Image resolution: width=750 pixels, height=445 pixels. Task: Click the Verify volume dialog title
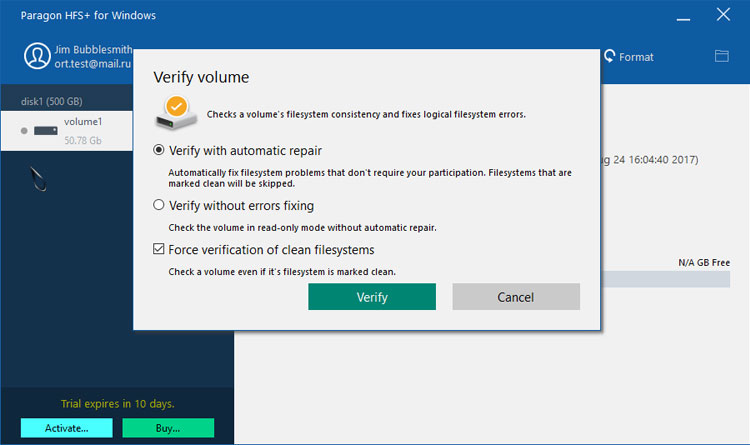pos(201,77)
